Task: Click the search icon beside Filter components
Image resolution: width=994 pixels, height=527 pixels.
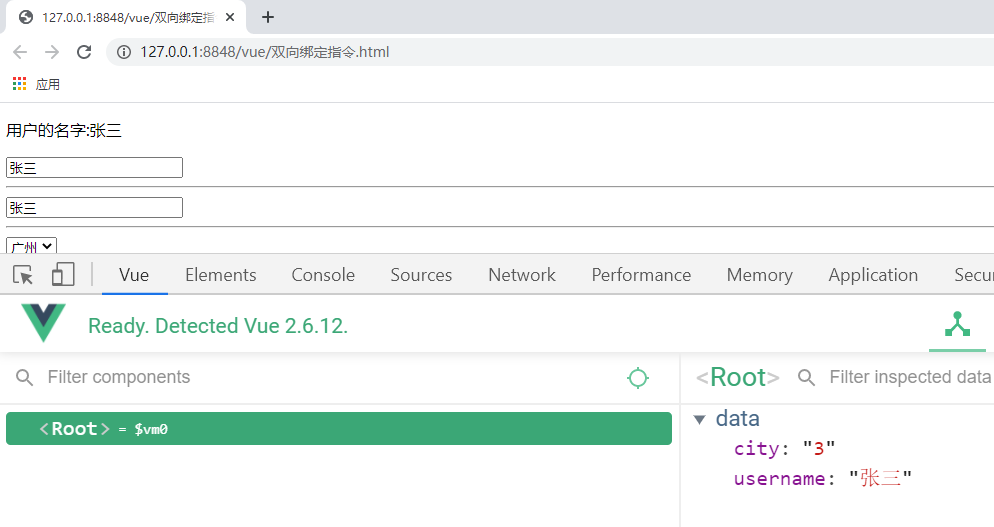Action: pos(24,377)
